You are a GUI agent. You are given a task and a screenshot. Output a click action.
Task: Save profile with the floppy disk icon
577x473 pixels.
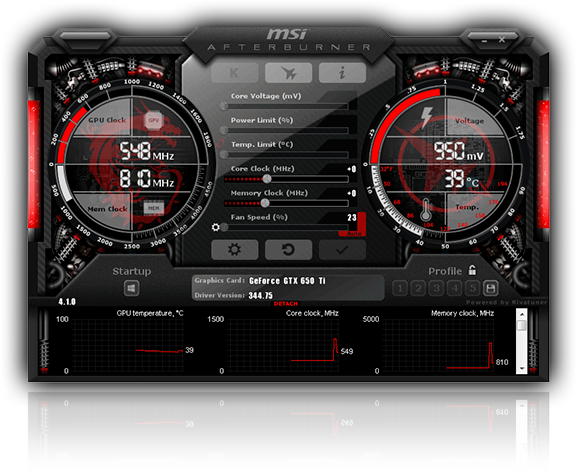point(491,288)
